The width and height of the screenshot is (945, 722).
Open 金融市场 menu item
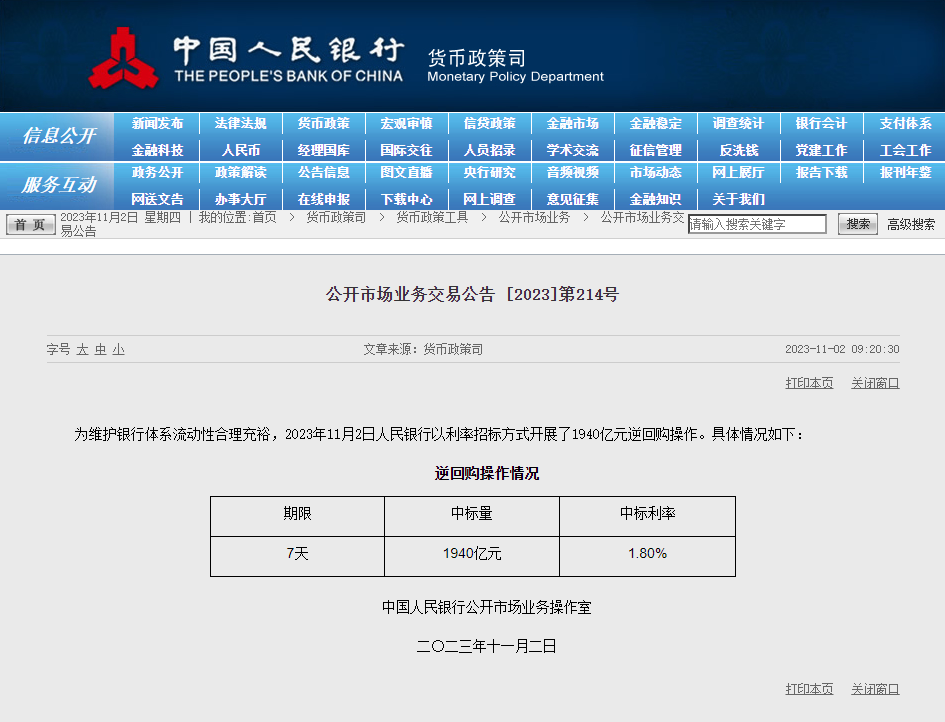[x=573, y=124]
